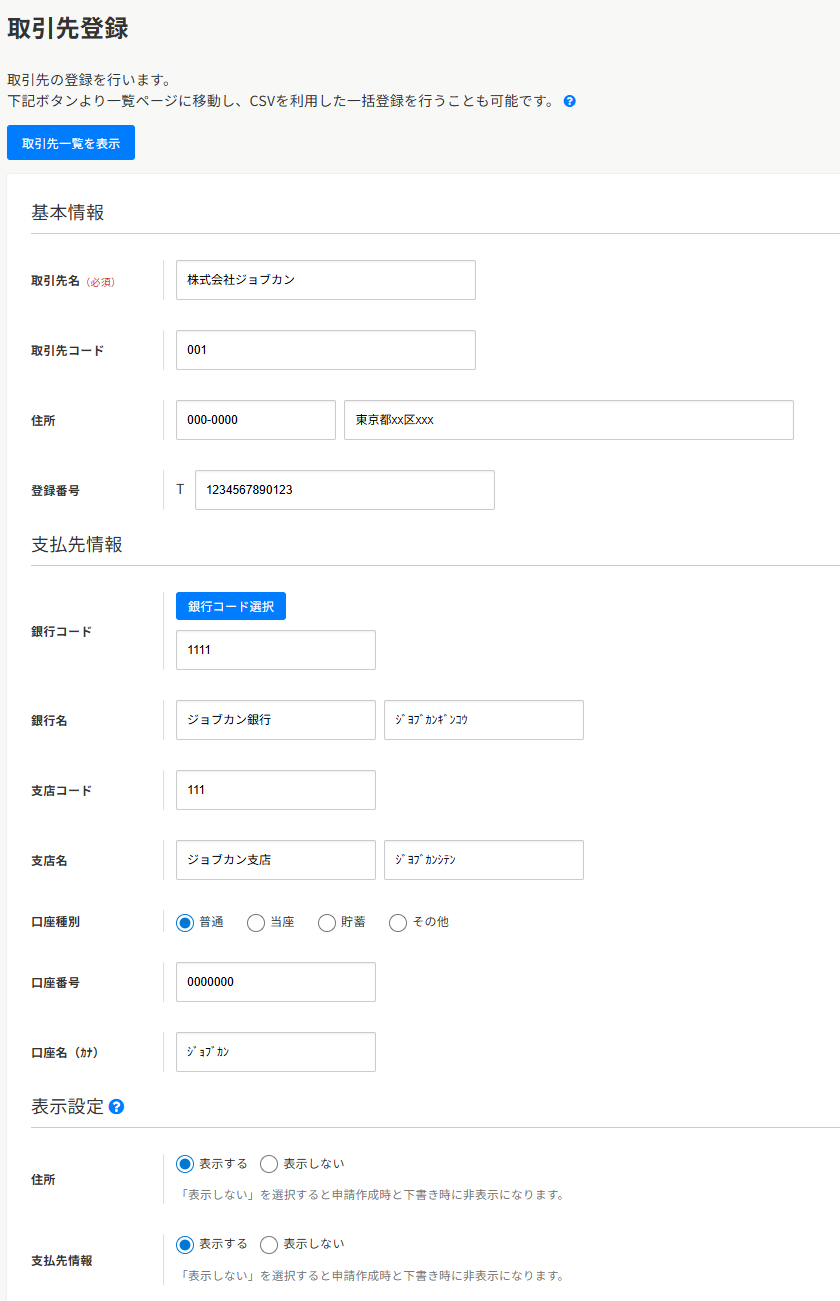Click the 取引先コード field showing 001

[x=325, y=350]
